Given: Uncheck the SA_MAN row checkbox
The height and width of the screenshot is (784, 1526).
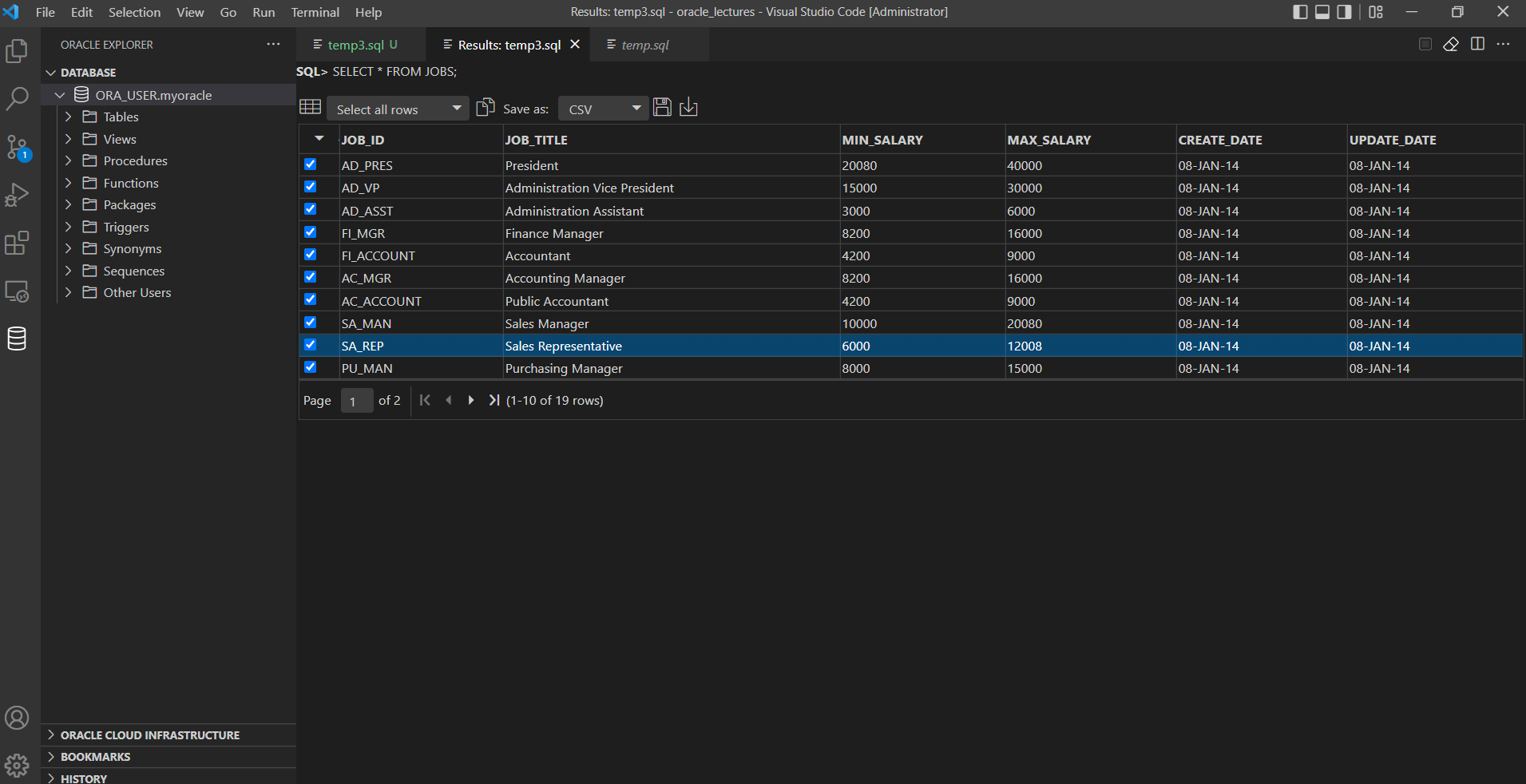Looking at the screenshot, I should pyautogui.click(x=311, y=322).
